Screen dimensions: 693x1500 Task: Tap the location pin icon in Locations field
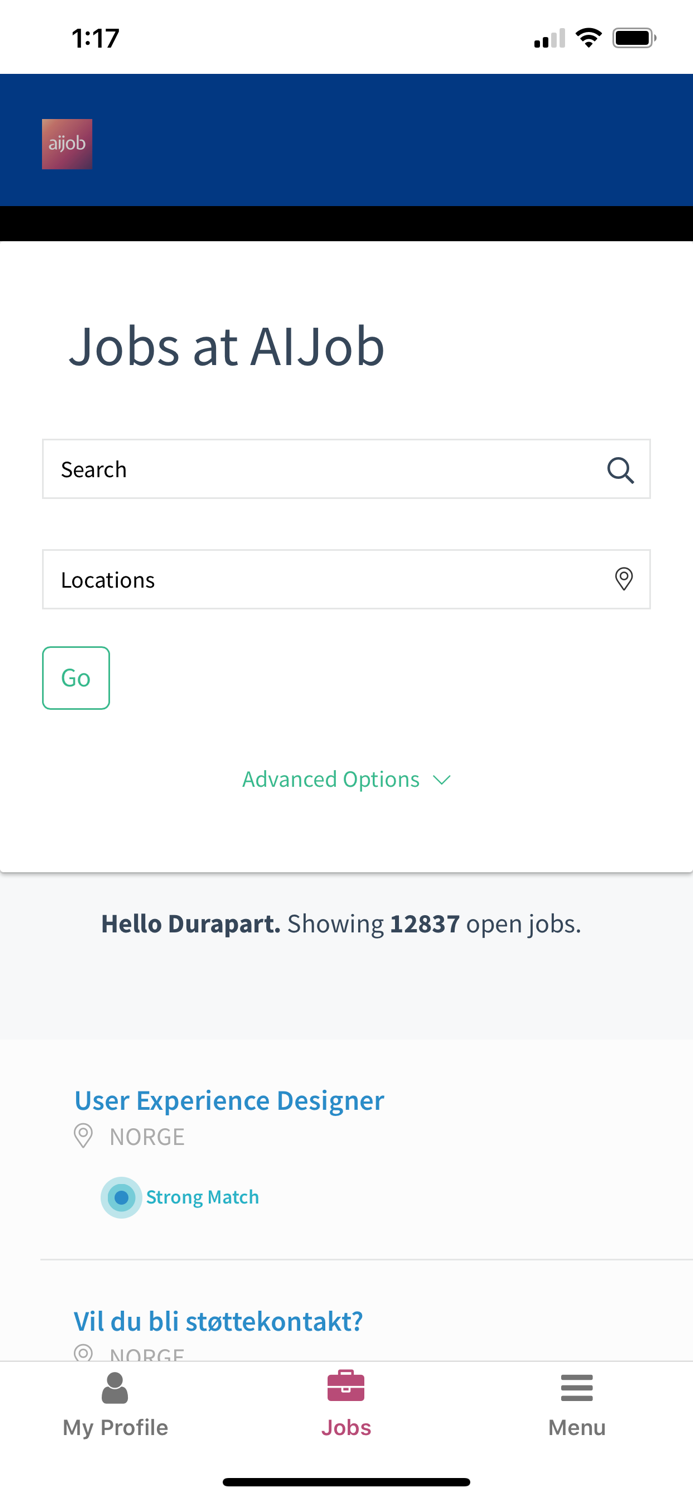pos(622,579)
